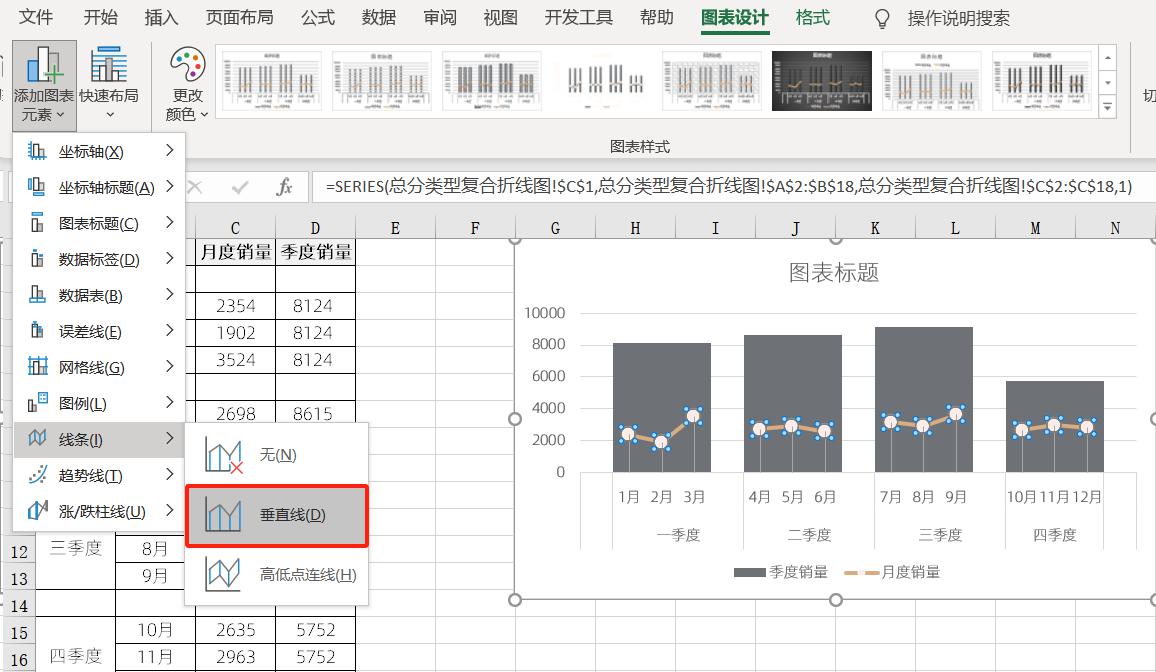Switch to the 插入 tab

click(x=161, y=17)
